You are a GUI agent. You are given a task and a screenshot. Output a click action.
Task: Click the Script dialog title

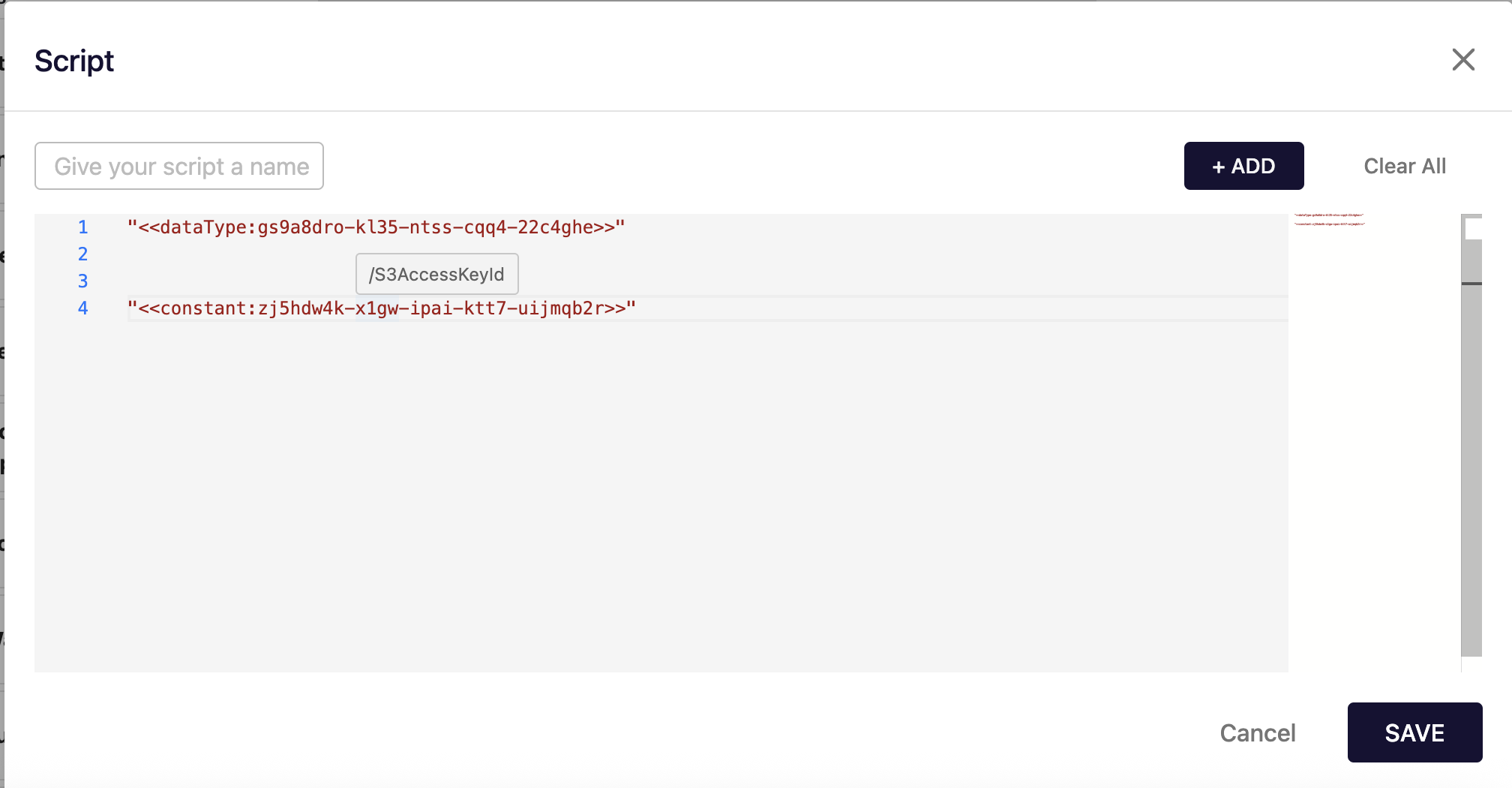tap(74, 61)
